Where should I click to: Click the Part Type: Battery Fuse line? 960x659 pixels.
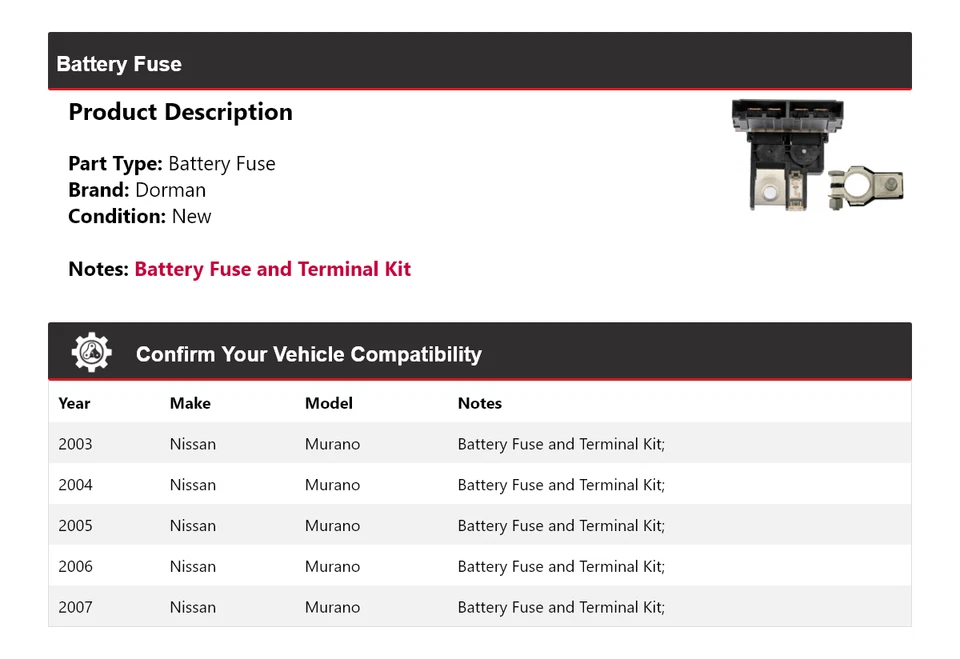(x=172, y=164)
